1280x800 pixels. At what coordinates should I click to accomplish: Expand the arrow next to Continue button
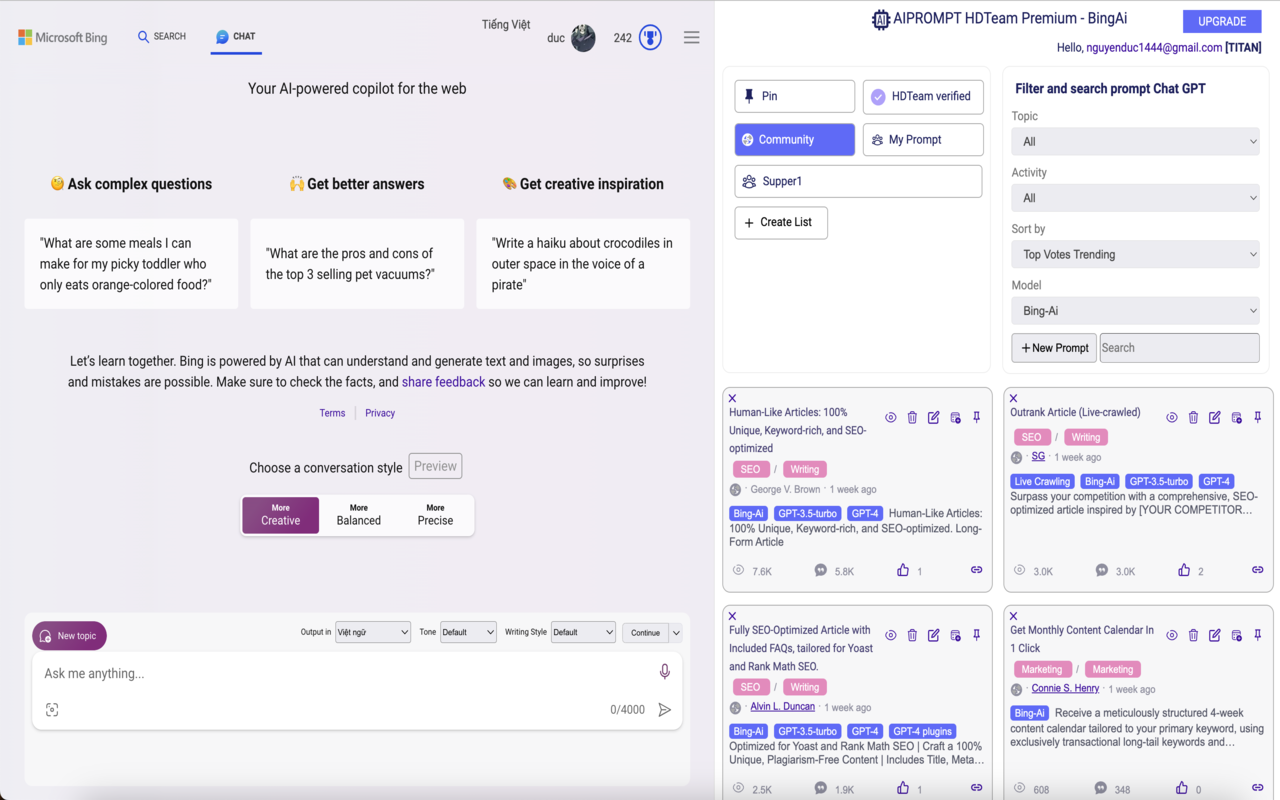[x=676, y=632]
